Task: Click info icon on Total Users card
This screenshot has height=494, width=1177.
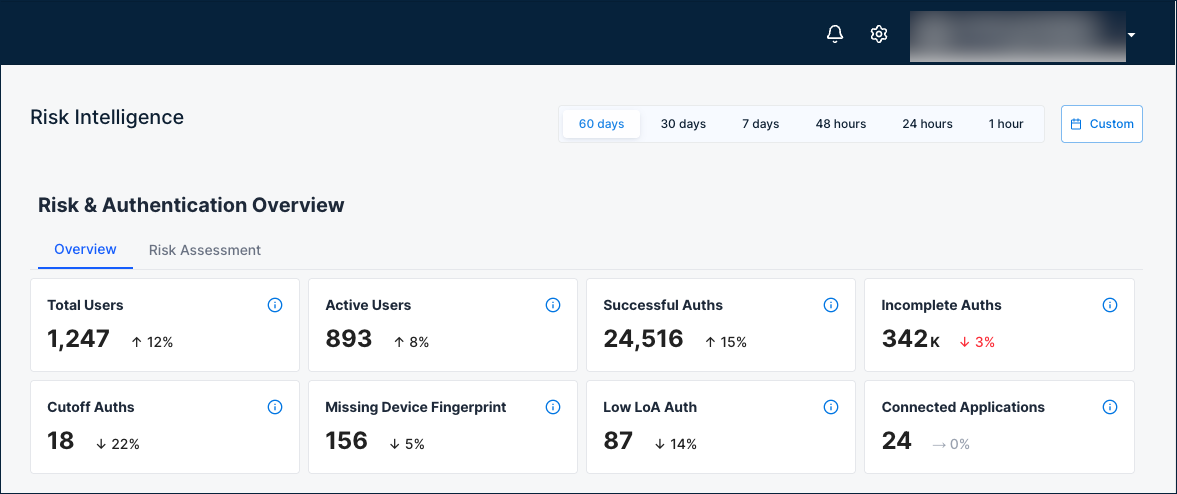Action: [275, 305]
